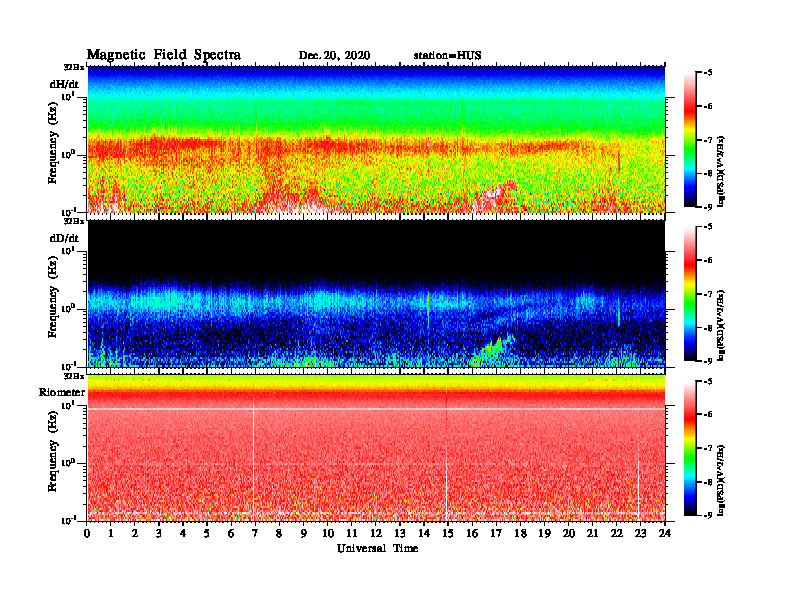Click the rising-tone burst near 17 UT in dH/dt panel
Screen dimensions: 792x612
coord(495,194)
